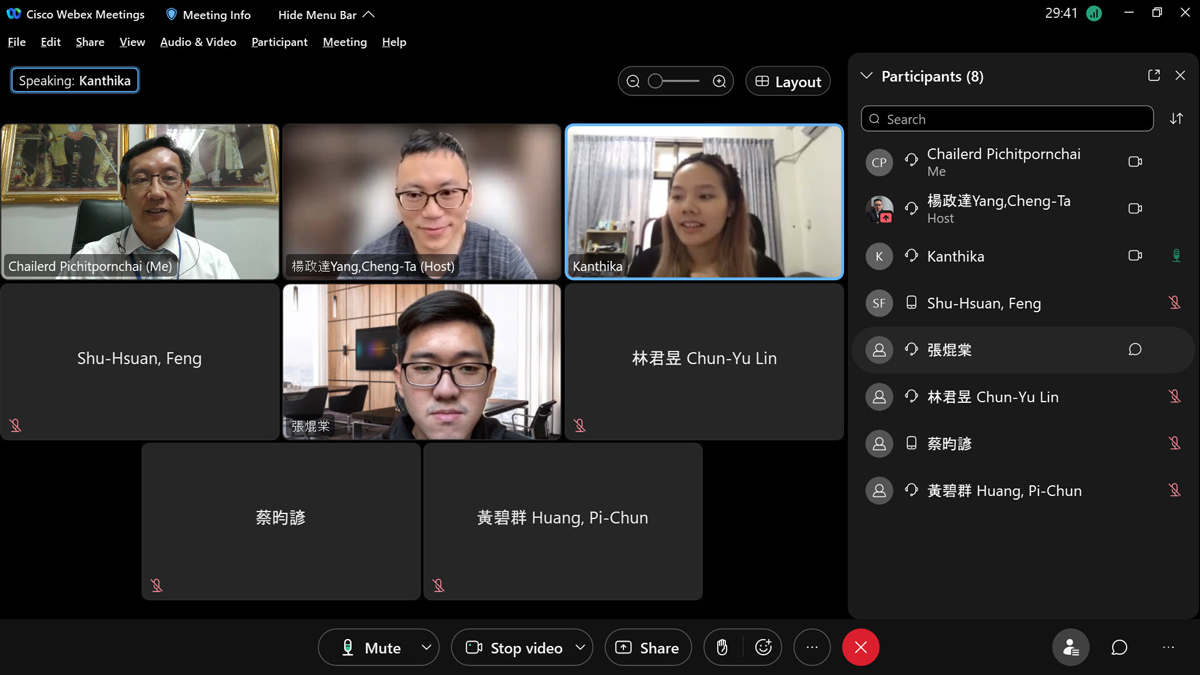Adjust the video grid zoom slider

pyautogui.click(x=675, y=82)
